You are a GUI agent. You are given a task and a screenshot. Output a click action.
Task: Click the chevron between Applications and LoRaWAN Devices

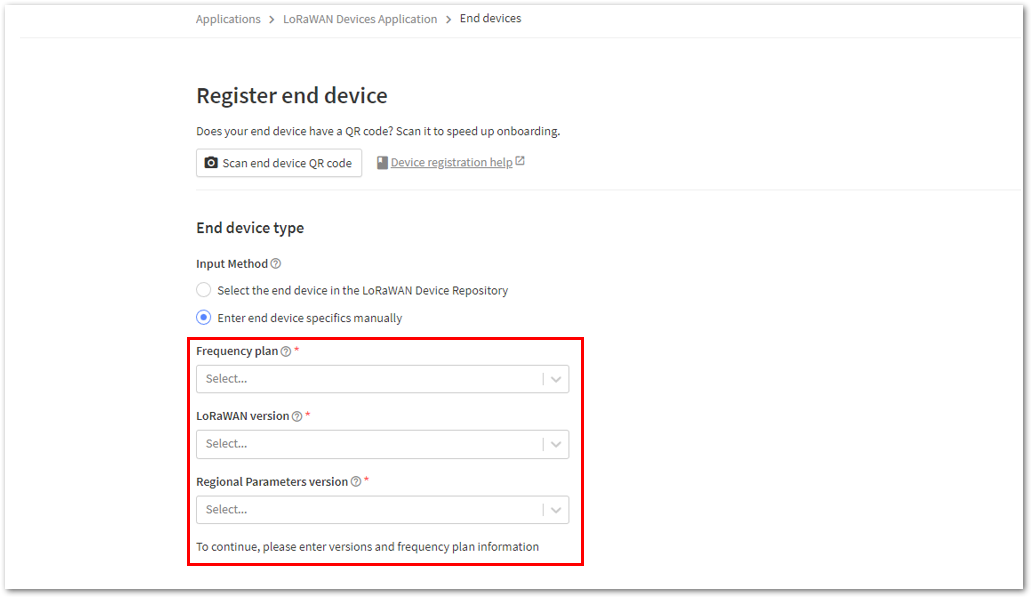pos(272,20)
